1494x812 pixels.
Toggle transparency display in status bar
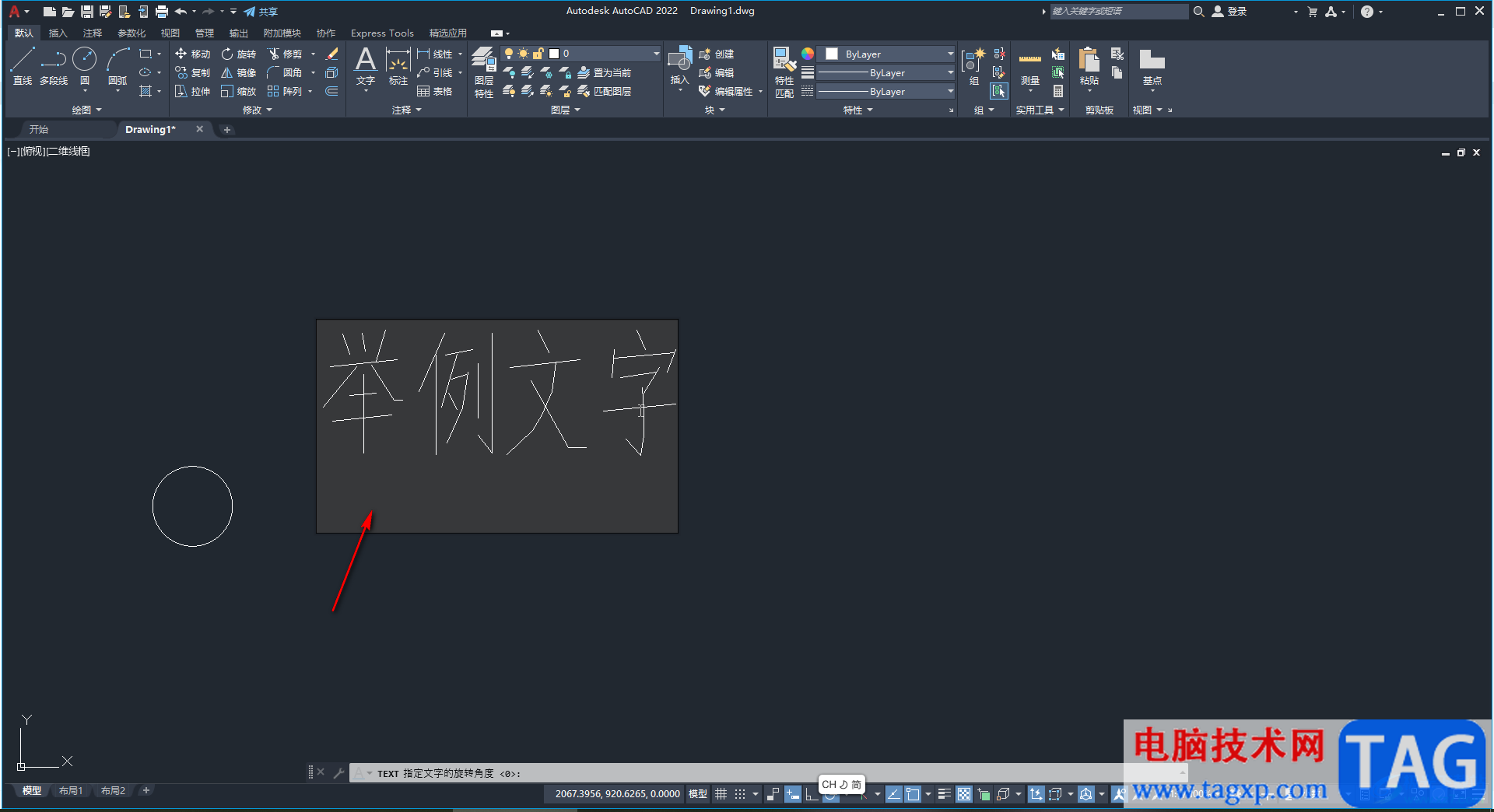tap(964, 794)
